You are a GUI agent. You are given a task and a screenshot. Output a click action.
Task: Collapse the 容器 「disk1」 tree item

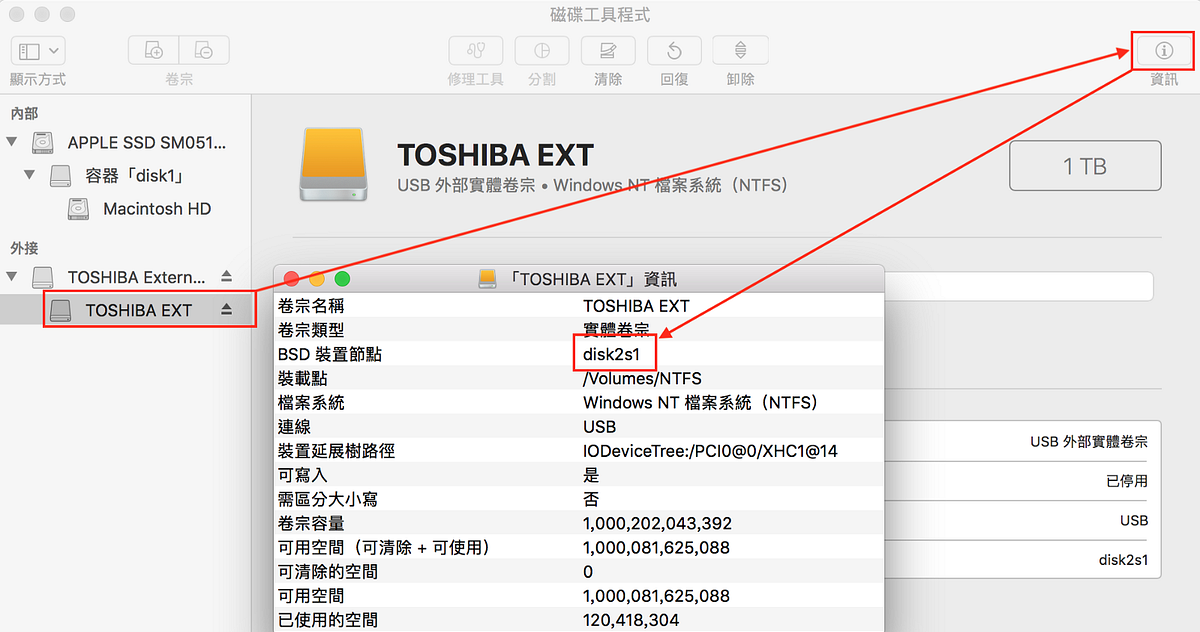click(x=30, y=176)
